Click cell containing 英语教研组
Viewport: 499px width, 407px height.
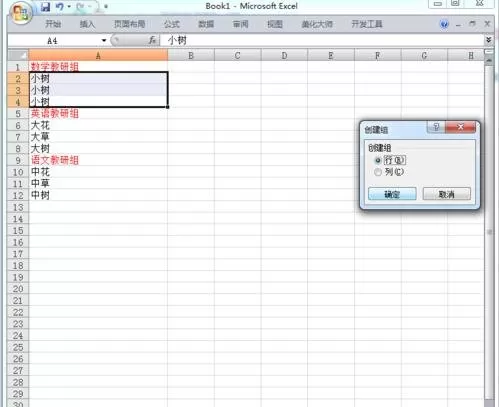pos(98,114)
